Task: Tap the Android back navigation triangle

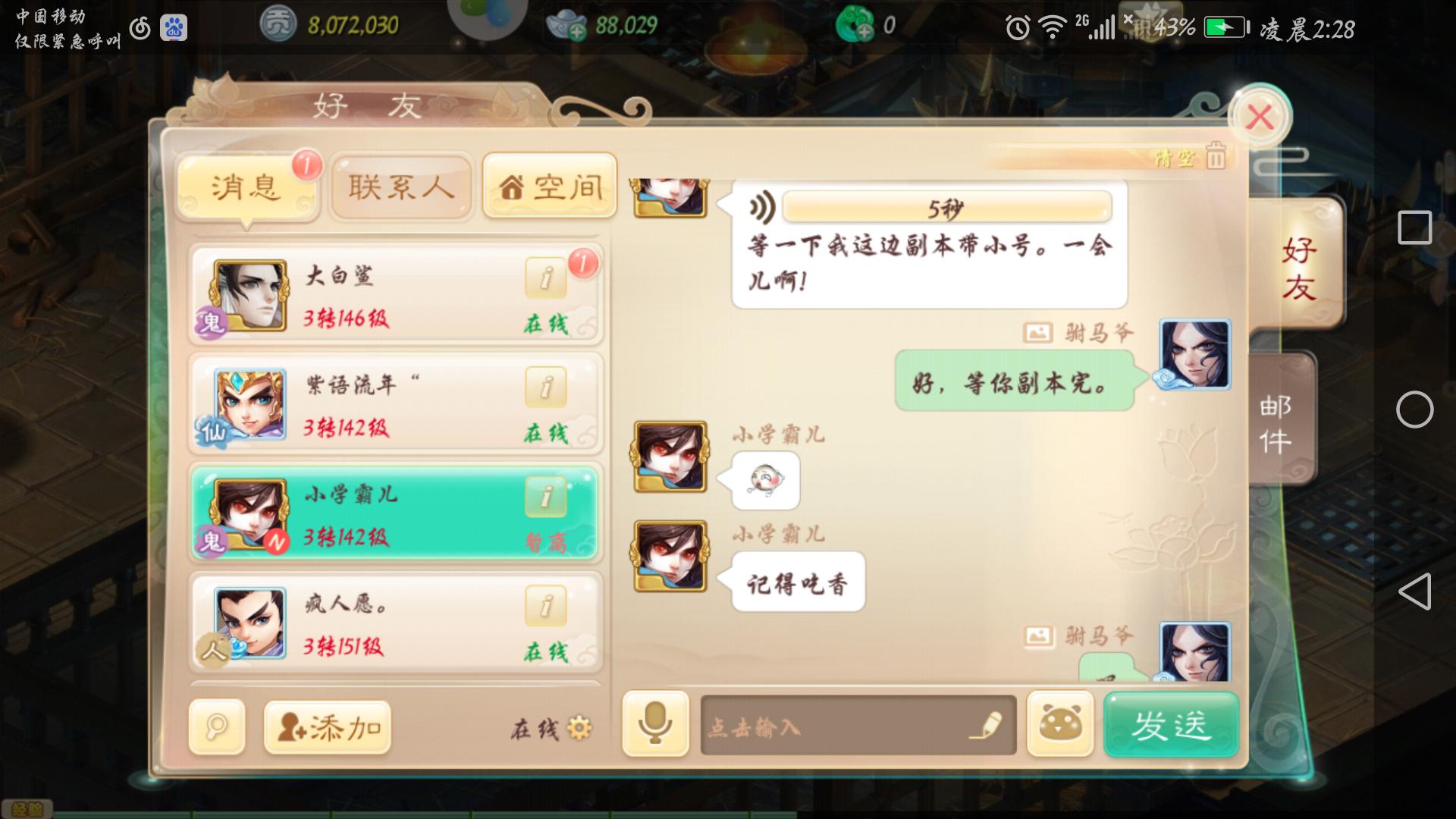Action: pos(1415,591)
